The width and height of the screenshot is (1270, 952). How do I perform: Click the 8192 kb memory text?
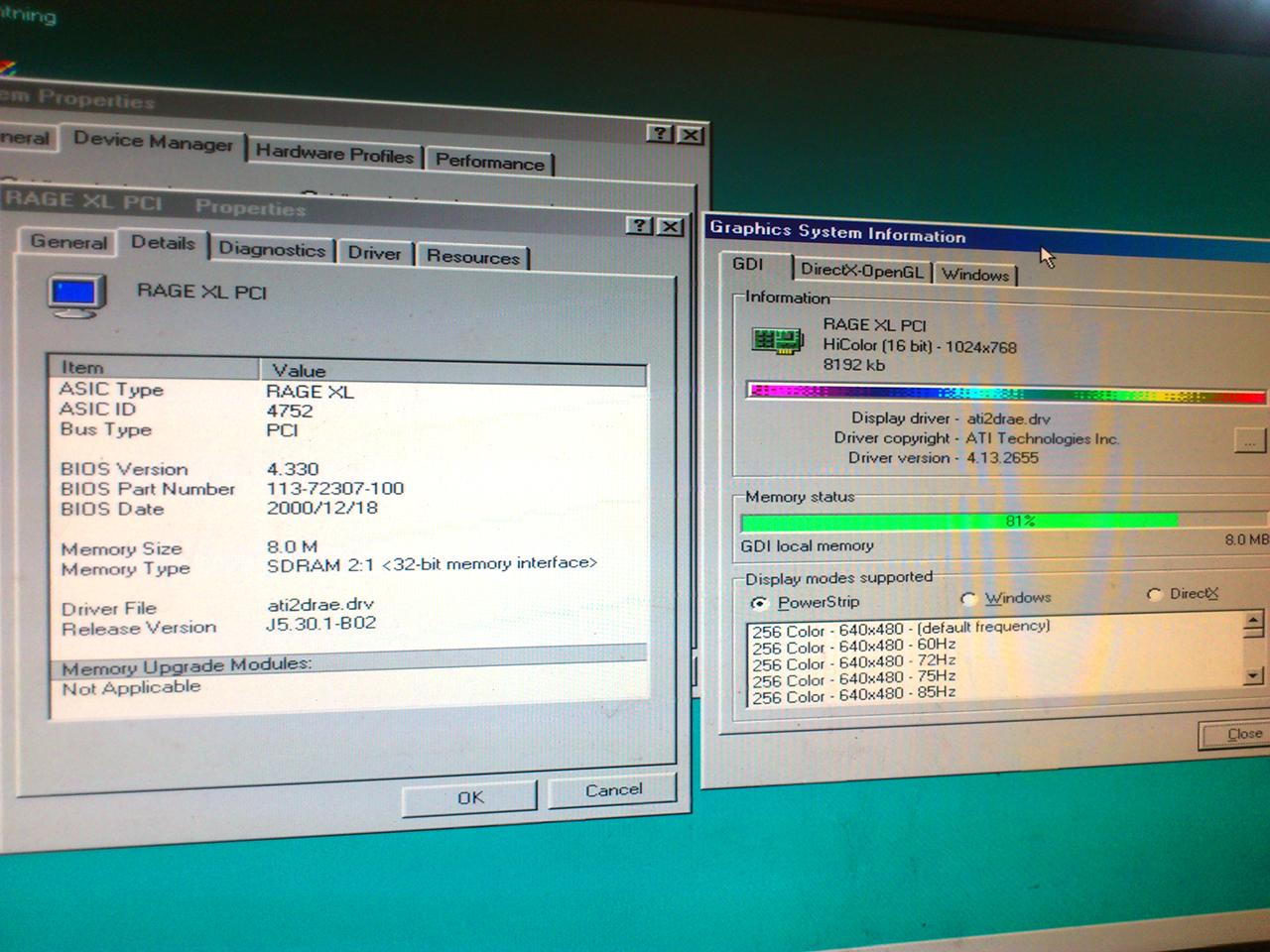[x=853, y=365]
